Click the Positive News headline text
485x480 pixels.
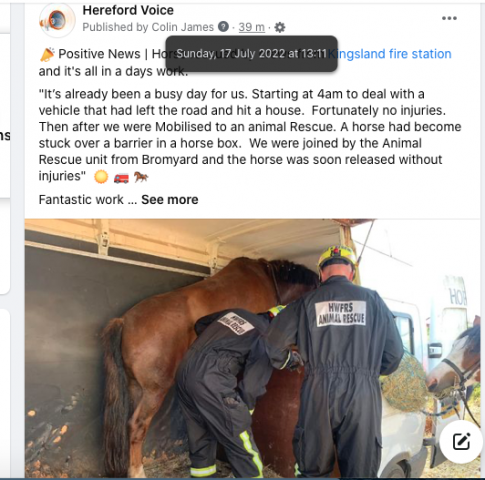99,54
